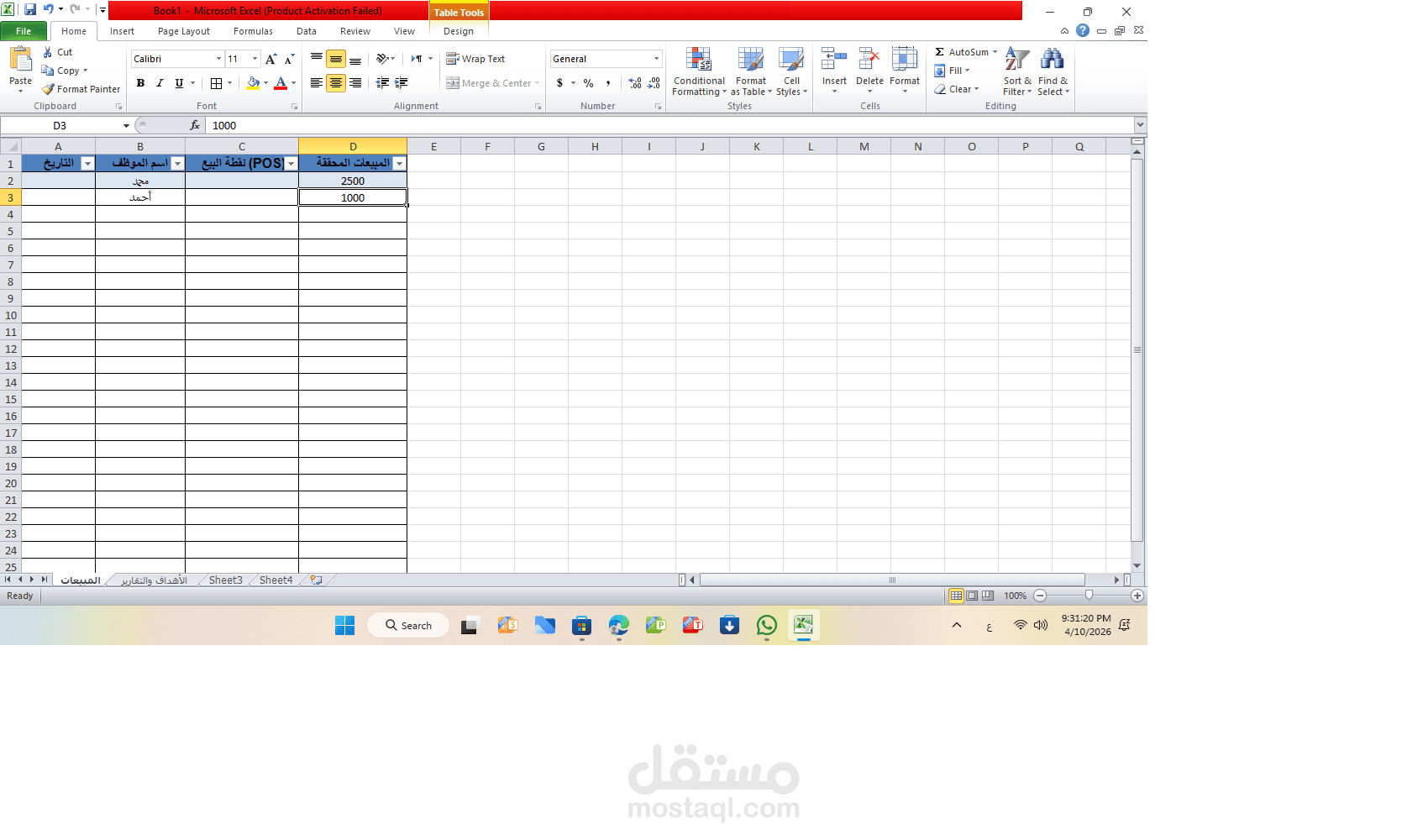This screenshot has width=1428, height=840.
Task: Switch to the Design ribbon tab
Action: pyautogui.click(x=459, y=31)
